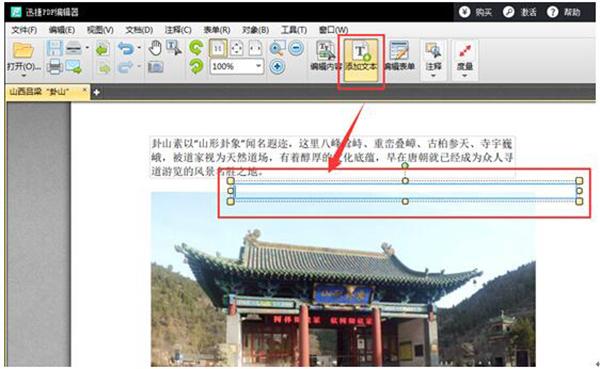Click the printer icon
Image resolution: width=600 pixels, height=369 pixels.
point(55,67)
